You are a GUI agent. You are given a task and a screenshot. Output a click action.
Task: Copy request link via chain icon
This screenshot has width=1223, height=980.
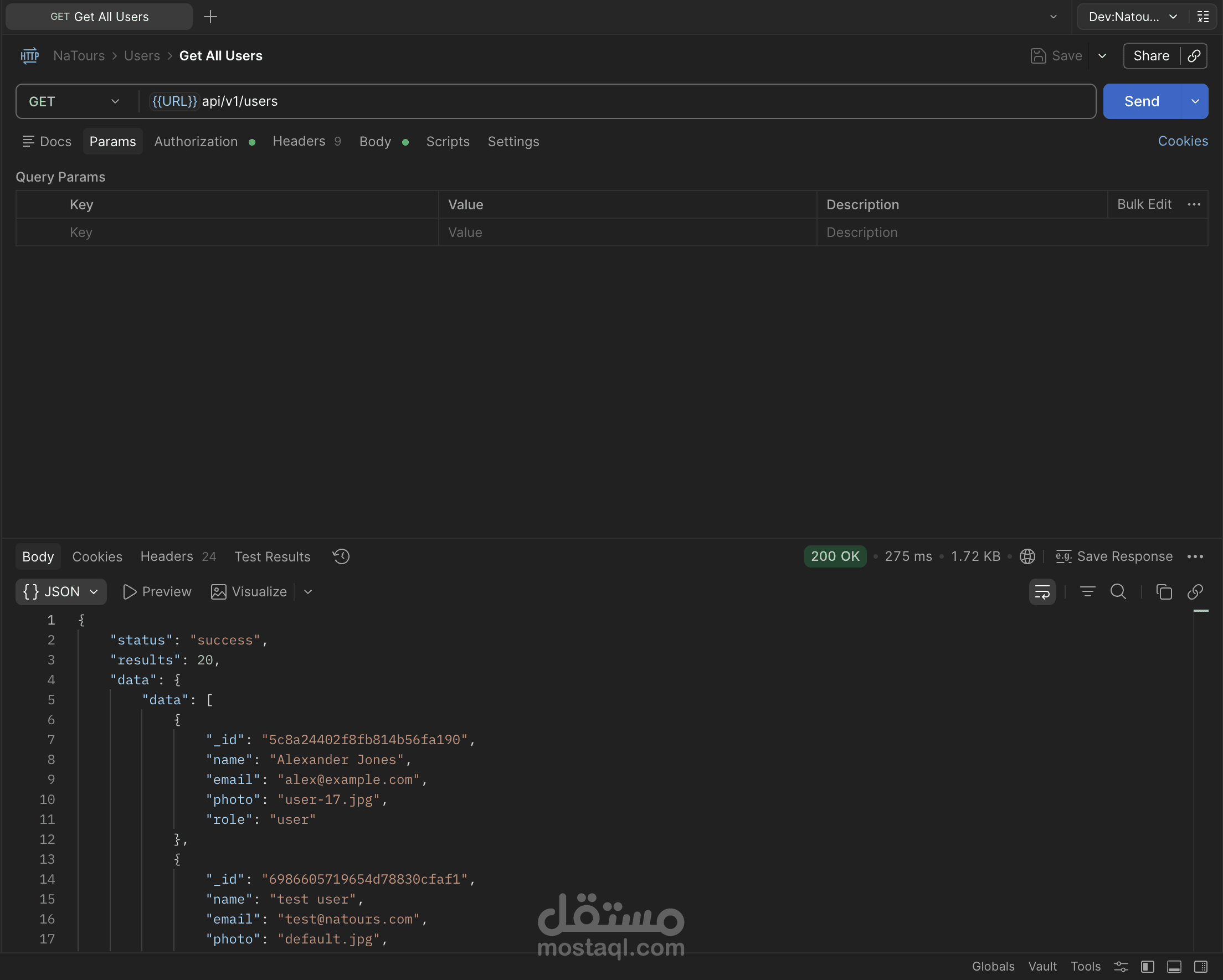1194,55
